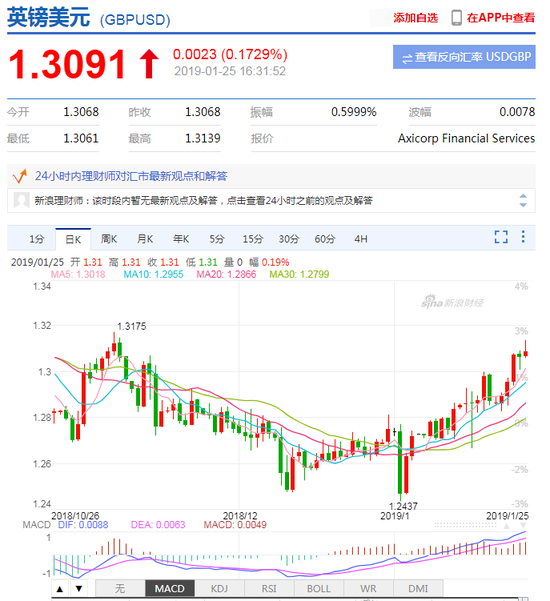Click the 最低 value 1.3061
The width and height of the screenshot is (550, 601).
[81, 138]
